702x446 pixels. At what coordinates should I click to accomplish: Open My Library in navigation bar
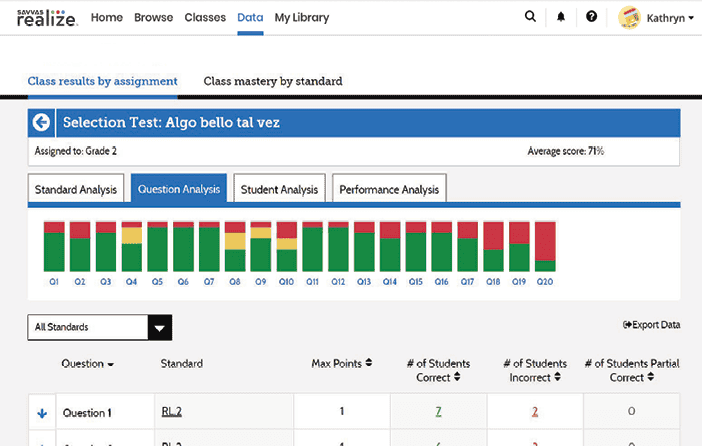301,17
